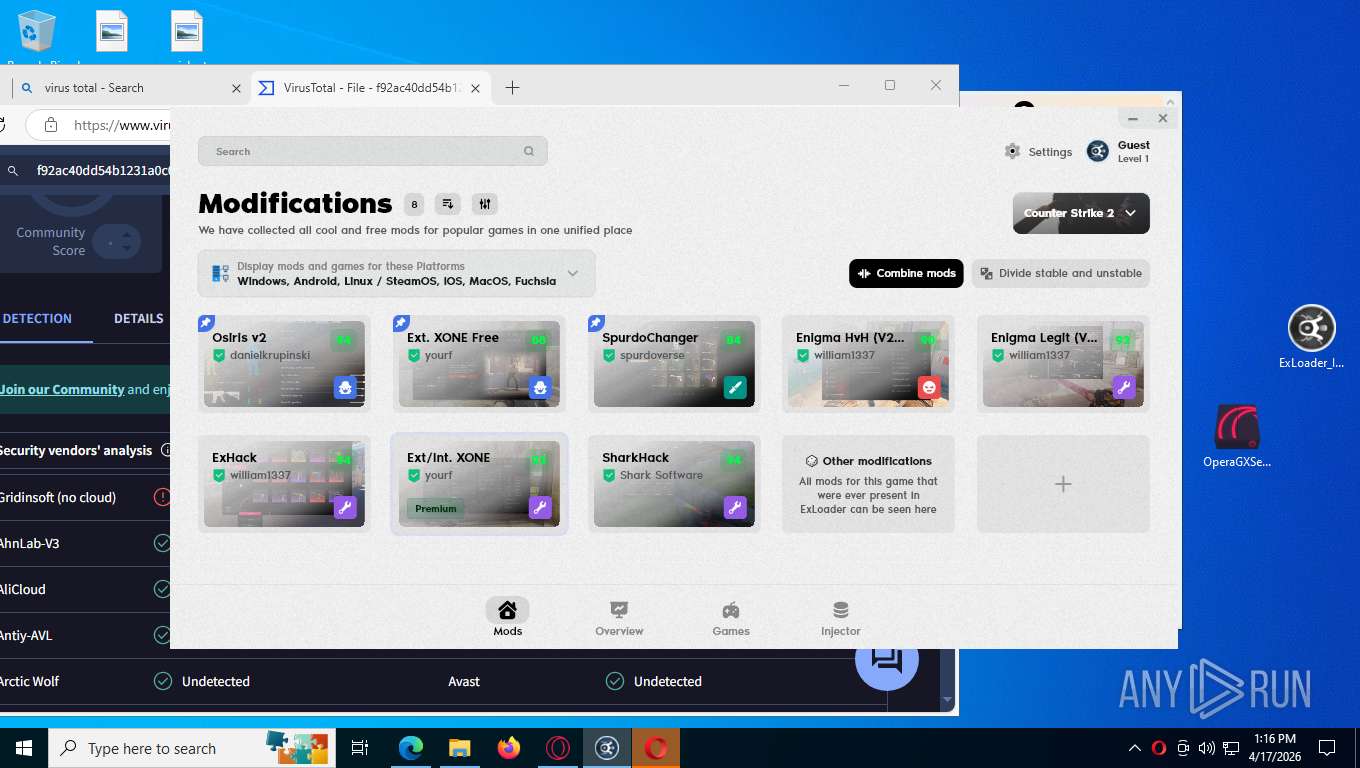The width and height of the screenshot is (1360, 768).
Task: Switch to the Games tab
Action: [x=731, y=617]
